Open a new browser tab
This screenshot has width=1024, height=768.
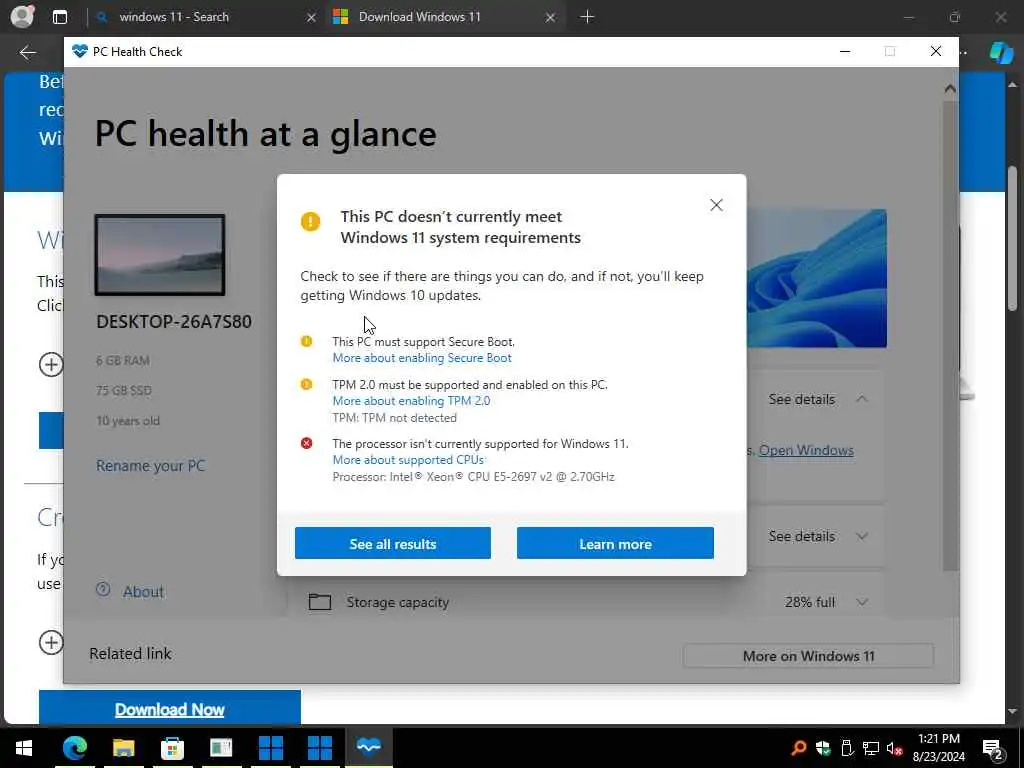pyautogui.click(x=587, y=17)
